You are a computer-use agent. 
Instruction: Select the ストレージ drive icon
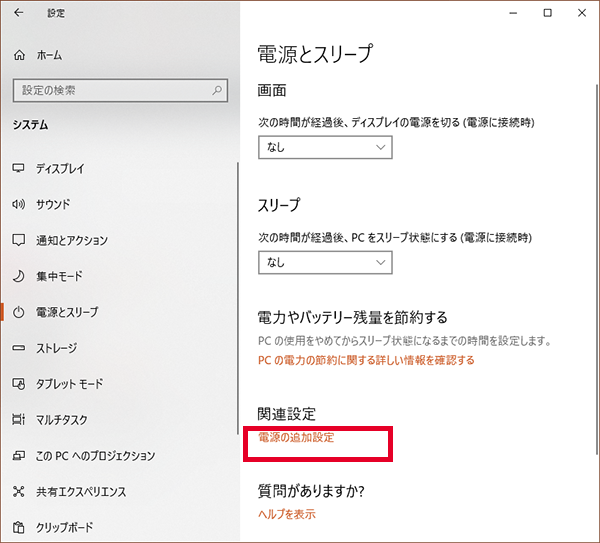click(18, 348)
